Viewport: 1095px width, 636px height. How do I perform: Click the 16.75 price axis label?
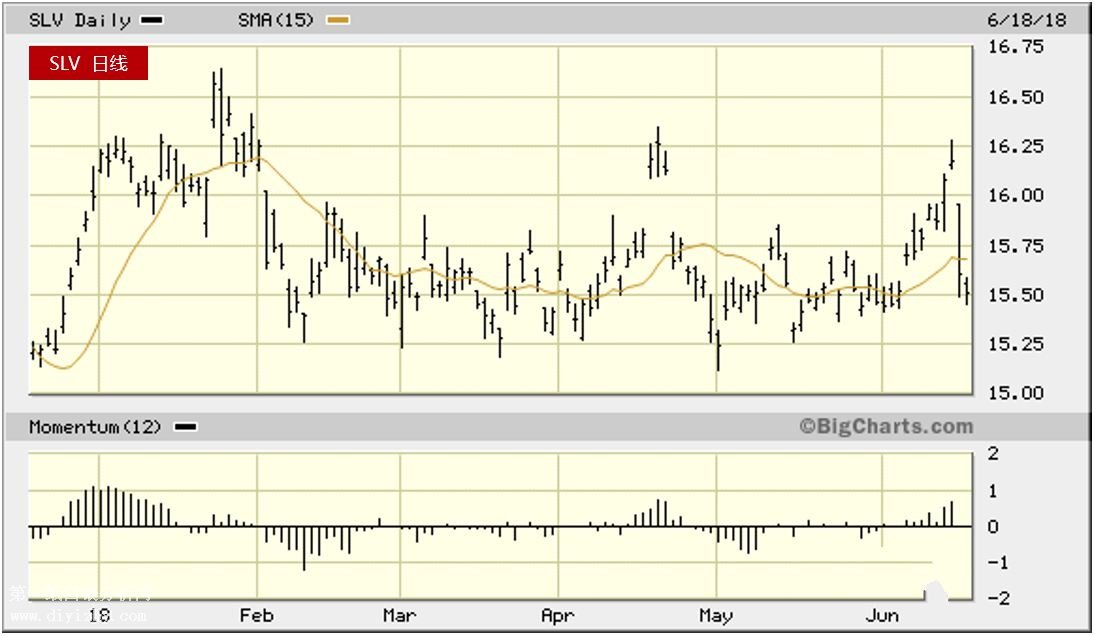pos(1016,47)
